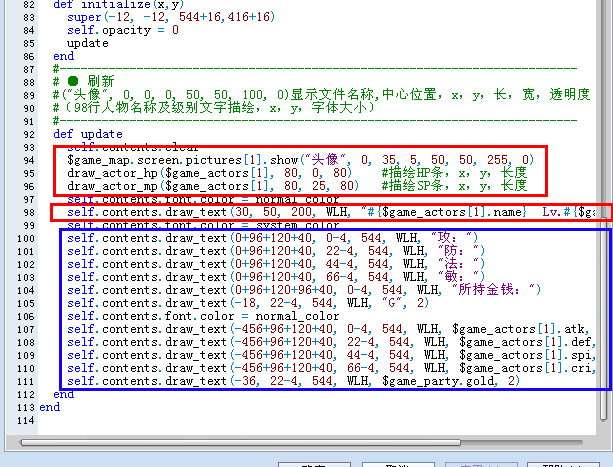The image size is (613, 467).
Task: Click the draw_text line containing "法:"
Action: tap(276, 264)
